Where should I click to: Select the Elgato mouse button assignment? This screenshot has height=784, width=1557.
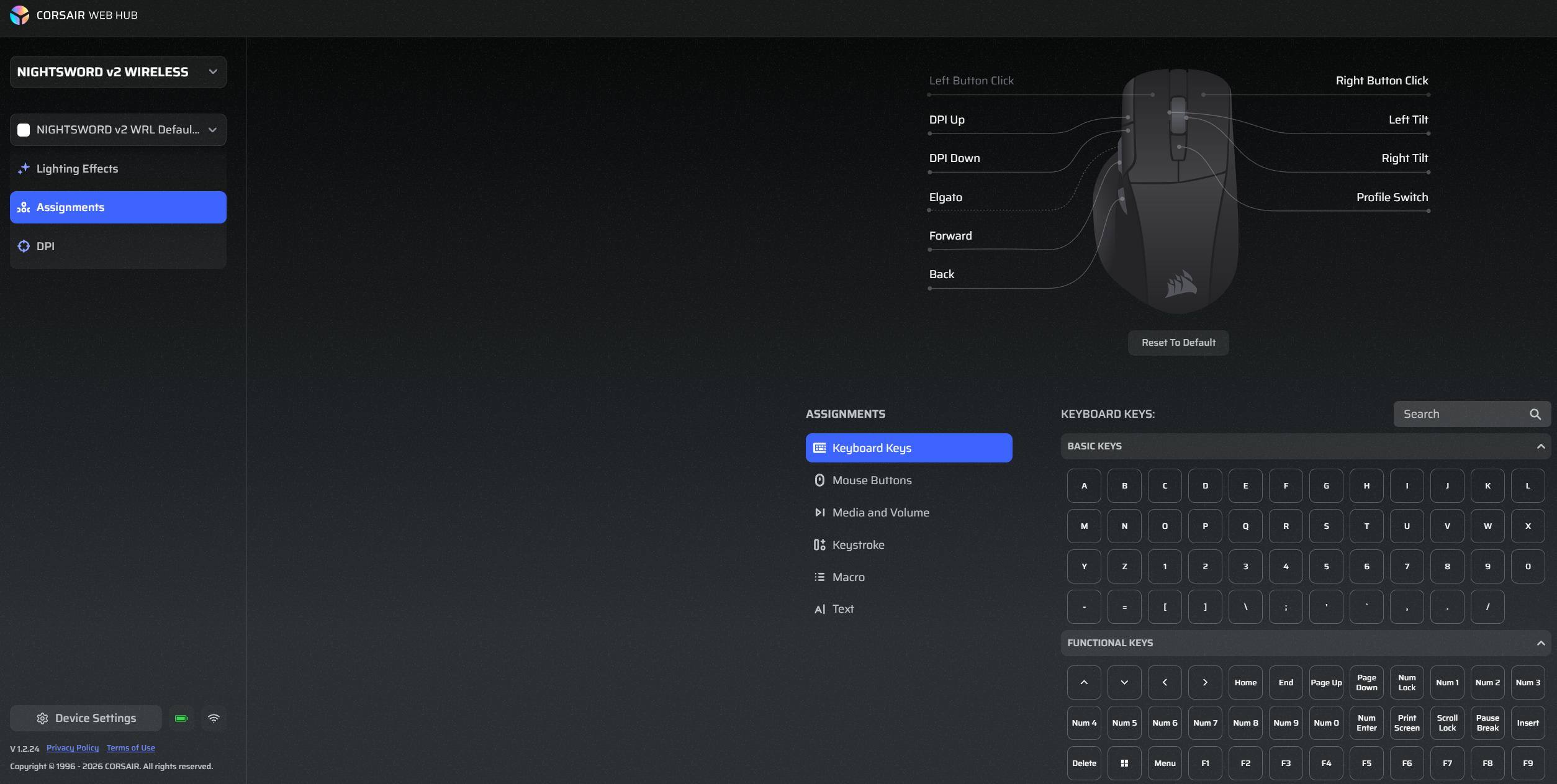945,197
